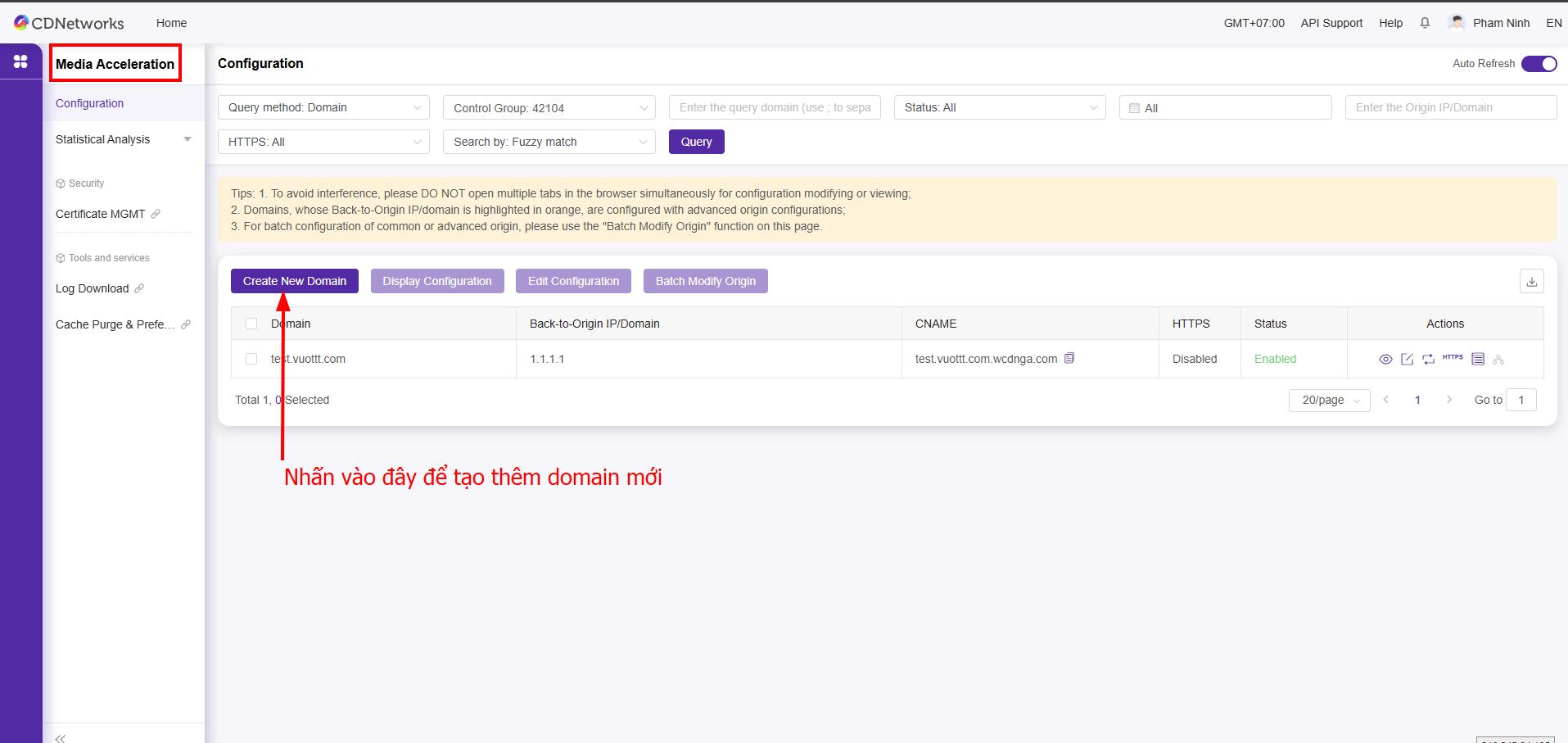This screenshot has height=743, width=1568.
Task: Click the list icon in the Actions column
Action: coord(1478,360)
